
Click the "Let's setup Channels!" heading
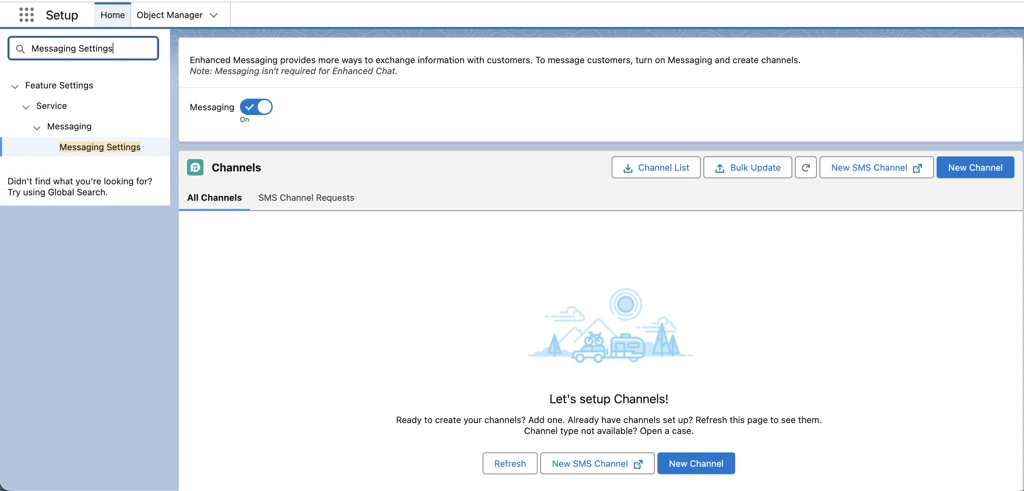click(609, 399)
